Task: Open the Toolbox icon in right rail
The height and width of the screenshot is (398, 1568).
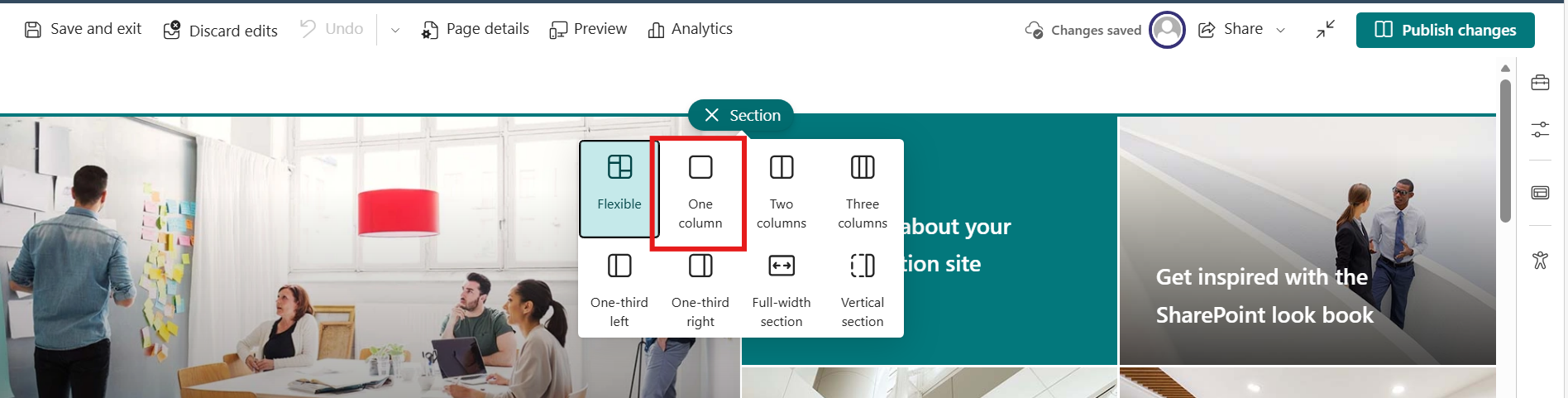Action: point(1540,83)
